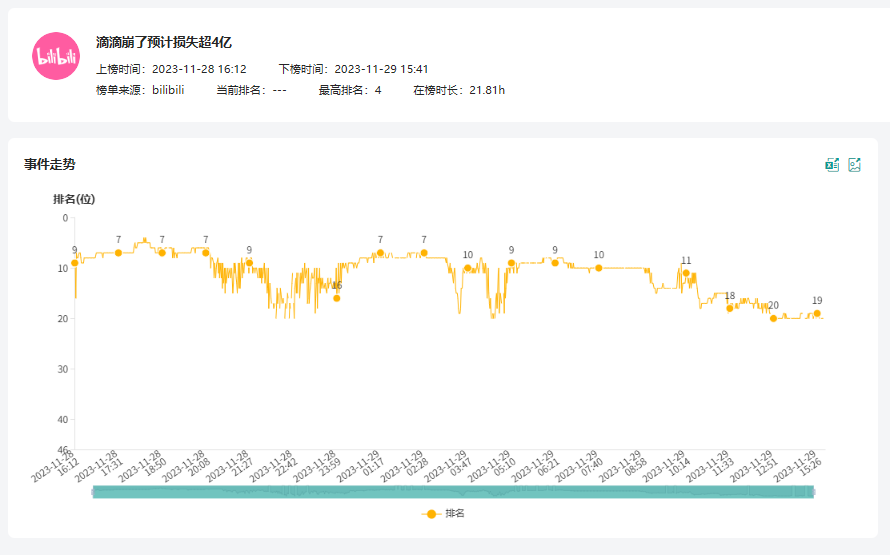Click the rank 7 point above 17:31

118,253
